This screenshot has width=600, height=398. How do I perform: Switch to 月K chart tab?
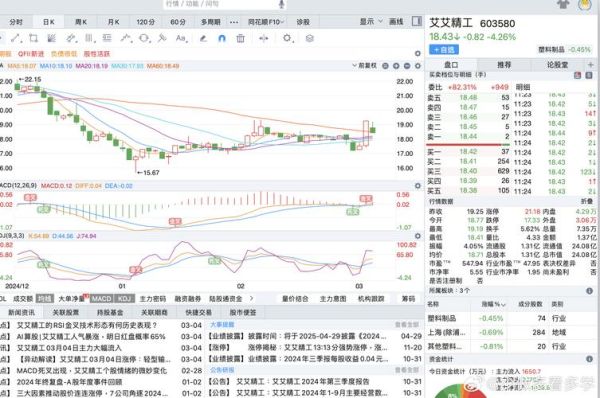(113, 22)
